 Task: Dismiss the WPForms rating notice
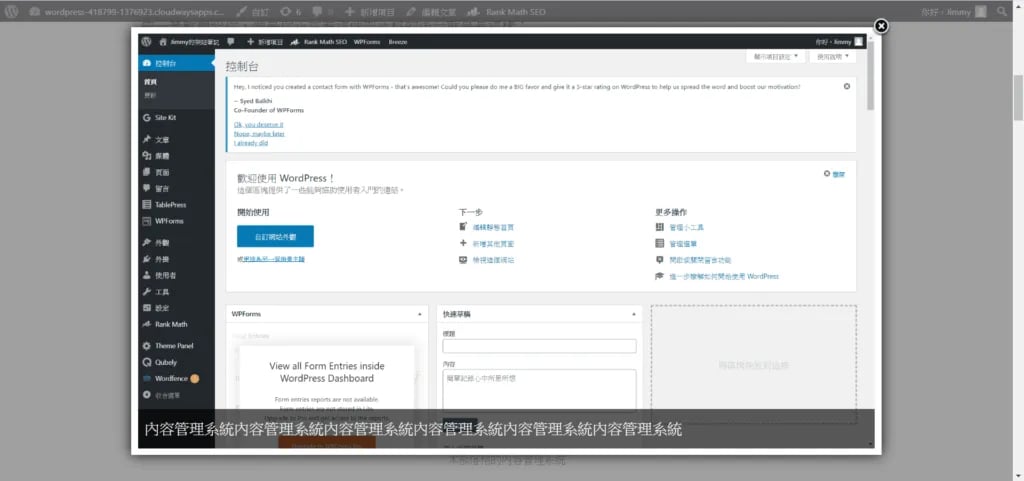coord(847,86)
